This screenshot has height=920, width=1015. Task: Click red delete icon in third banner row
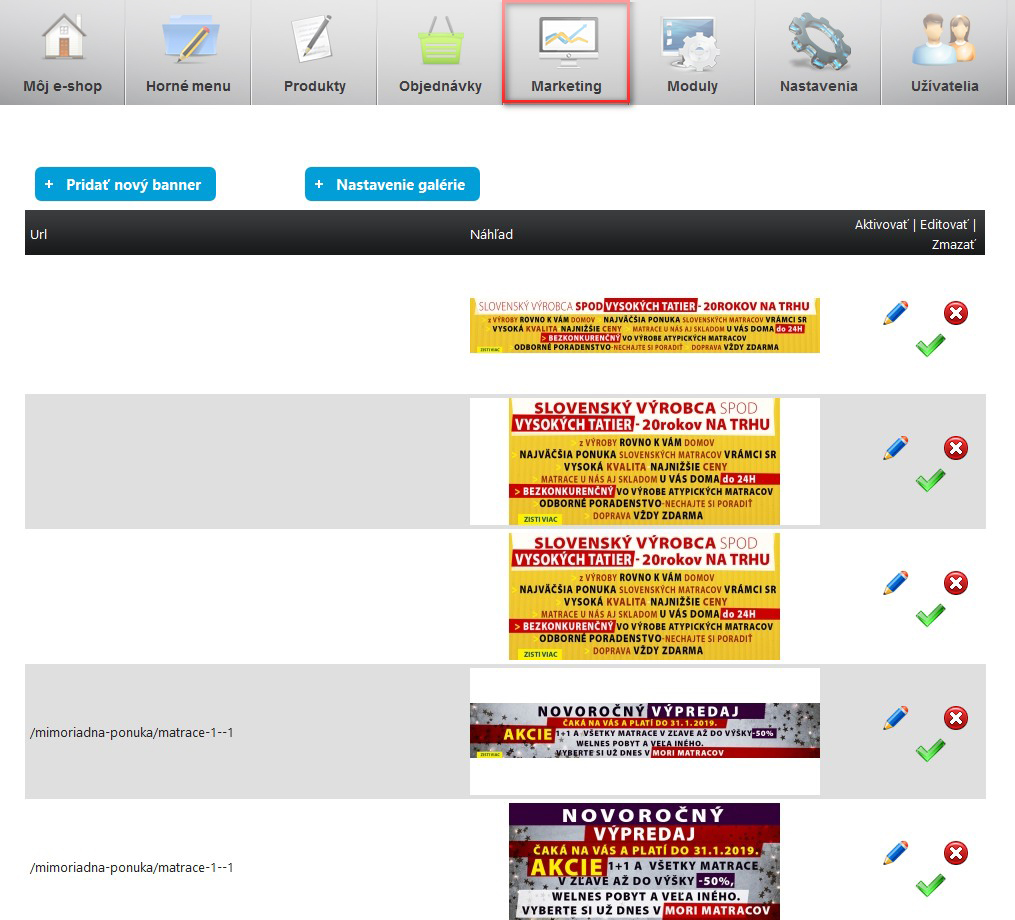[956, 584]
